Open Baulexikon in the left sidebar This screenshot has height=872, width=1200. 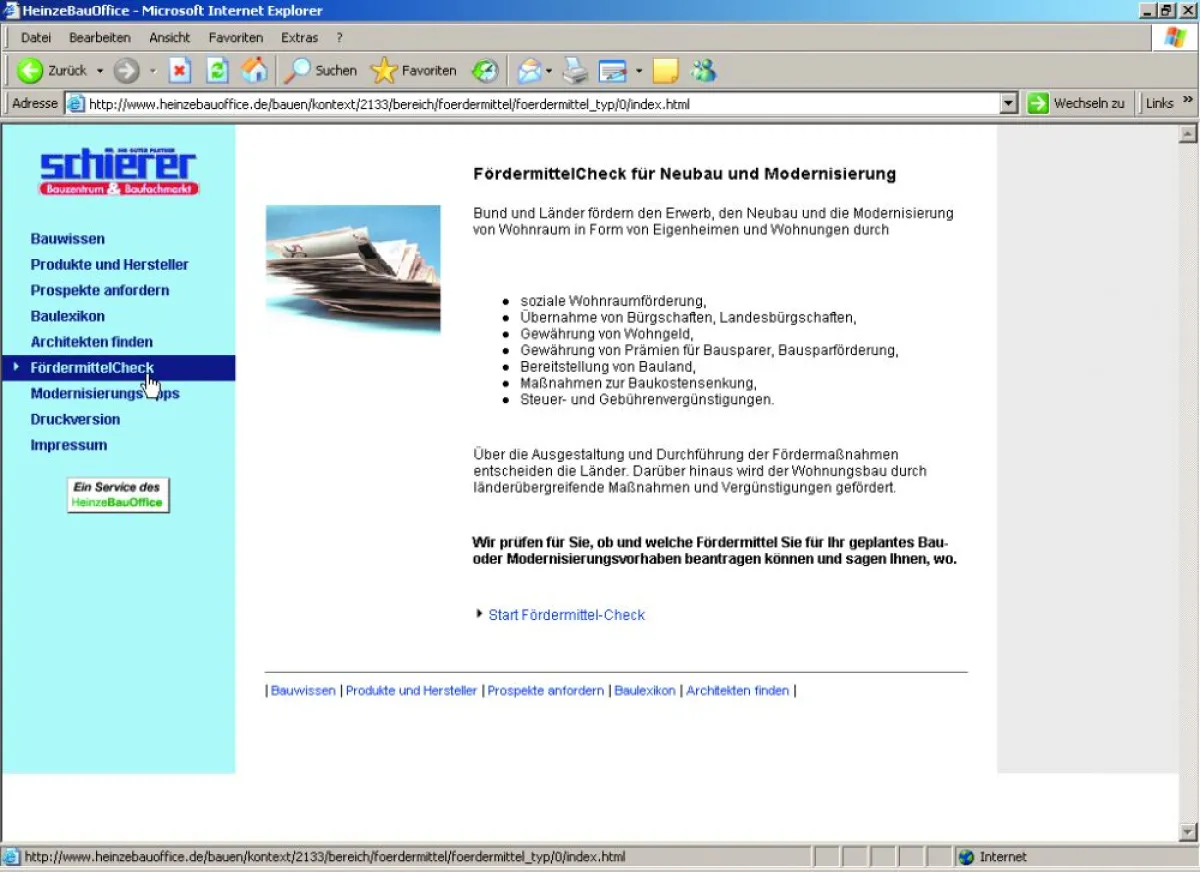68,316
